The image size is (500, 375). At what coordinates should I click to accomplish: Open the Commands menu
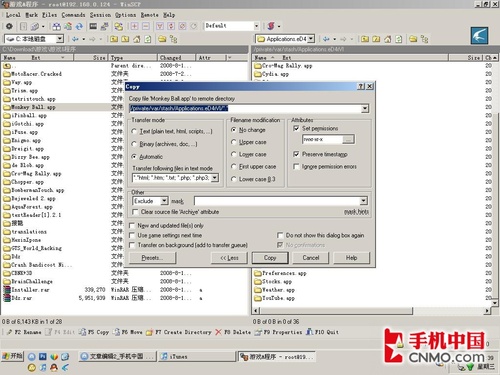point(73,15)
